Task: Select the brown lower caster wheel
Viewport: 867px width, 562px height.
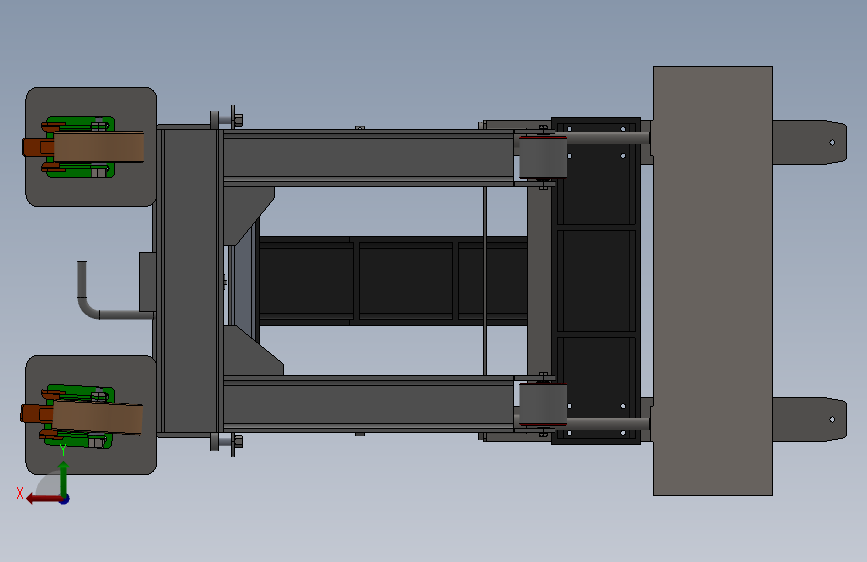Action: 97,418
